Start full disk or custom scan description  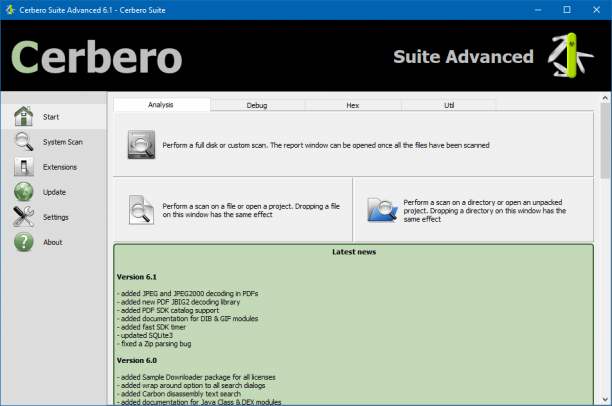[326, 145]
